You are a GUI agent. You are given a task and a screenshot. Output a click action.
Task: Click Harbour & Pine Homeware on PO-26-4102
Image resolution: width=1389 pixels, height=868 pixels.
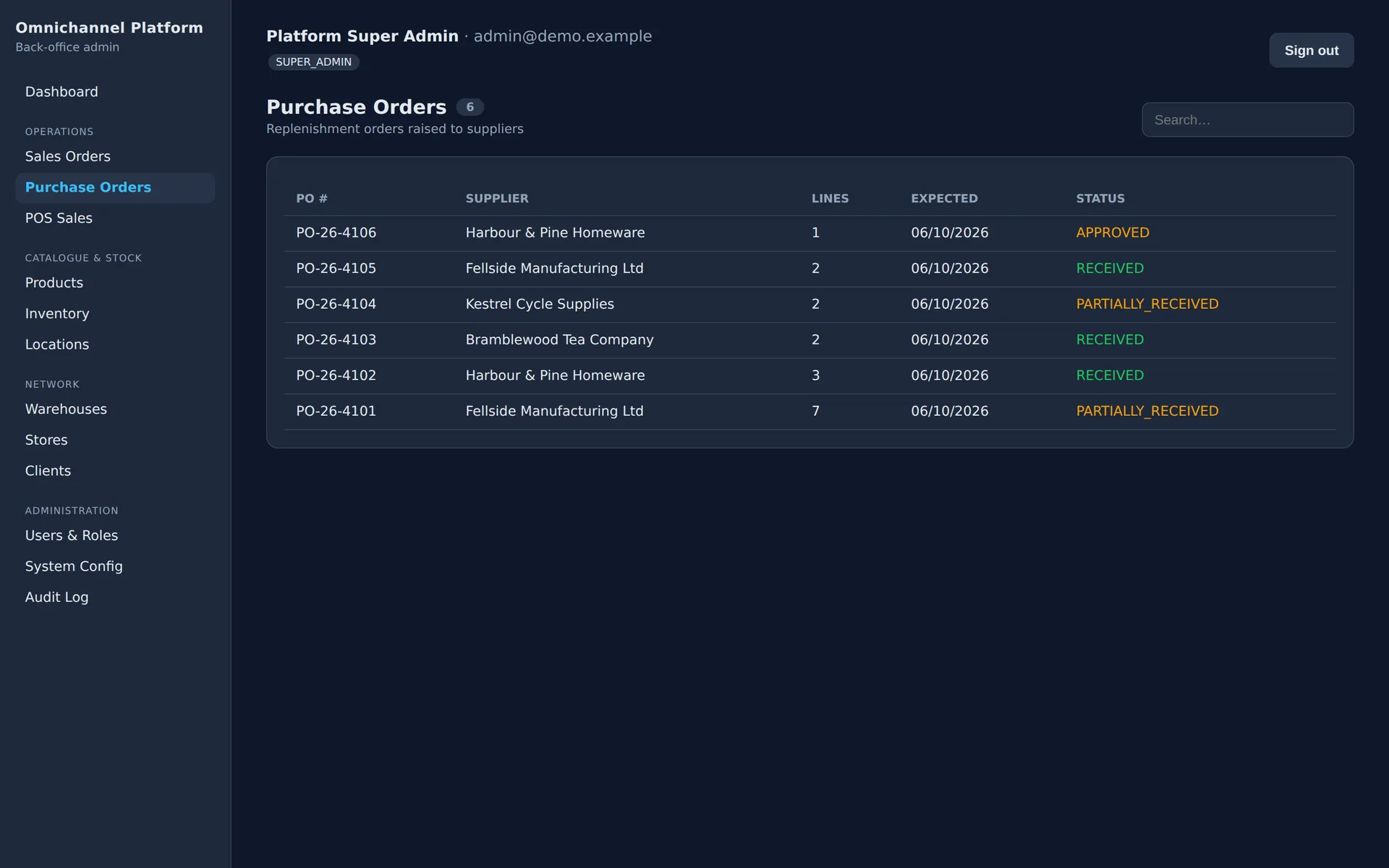555,375
